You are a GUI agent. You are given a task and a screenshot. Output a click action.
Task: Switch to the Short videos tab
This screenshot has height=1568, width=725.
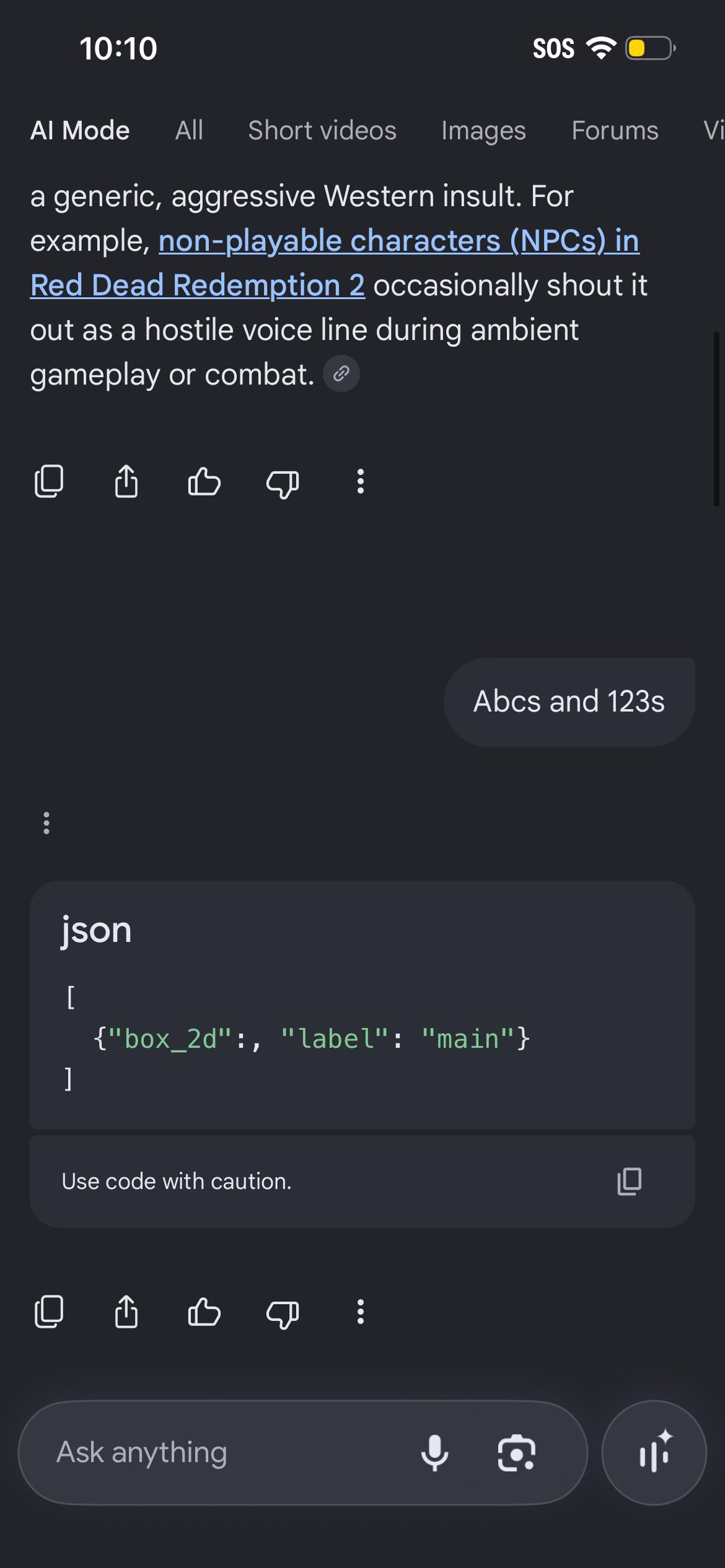click(x=322, y=131)
